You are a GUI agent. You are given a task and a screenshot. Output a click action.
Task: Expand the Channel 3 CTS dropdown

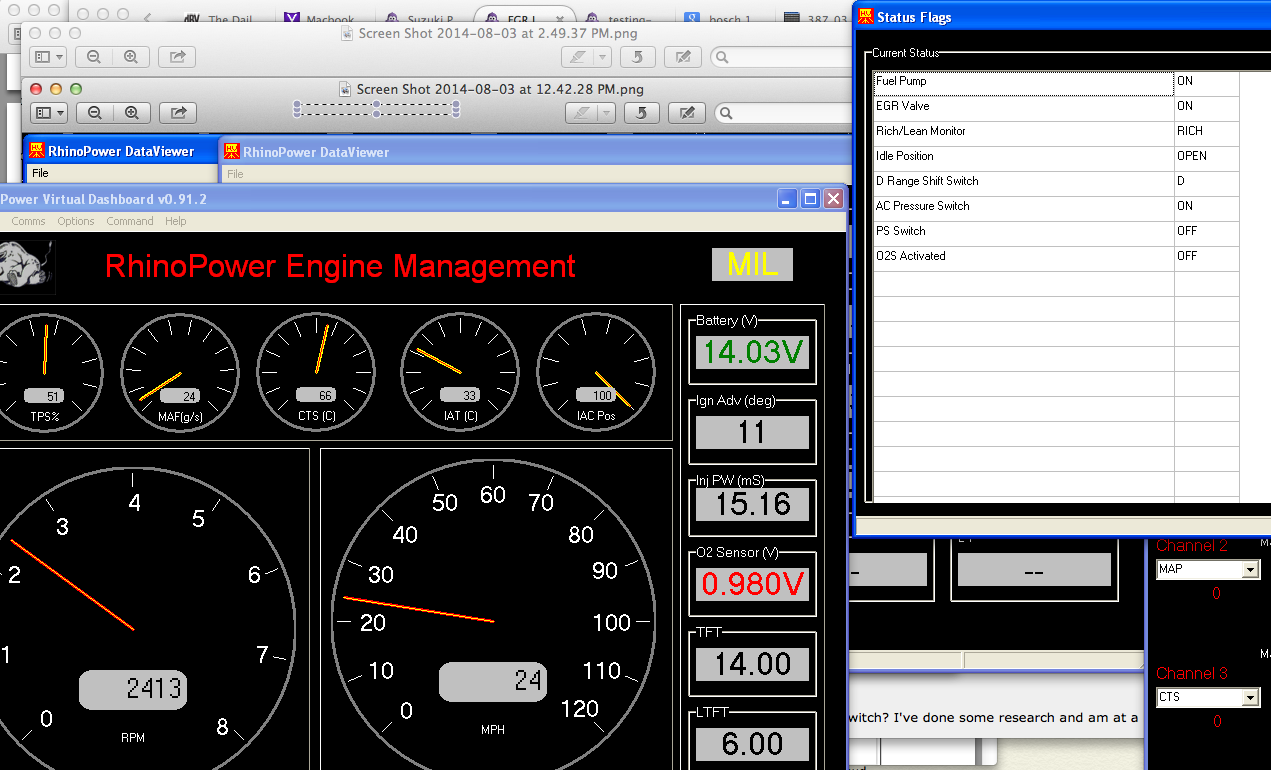click(1249, 697)
